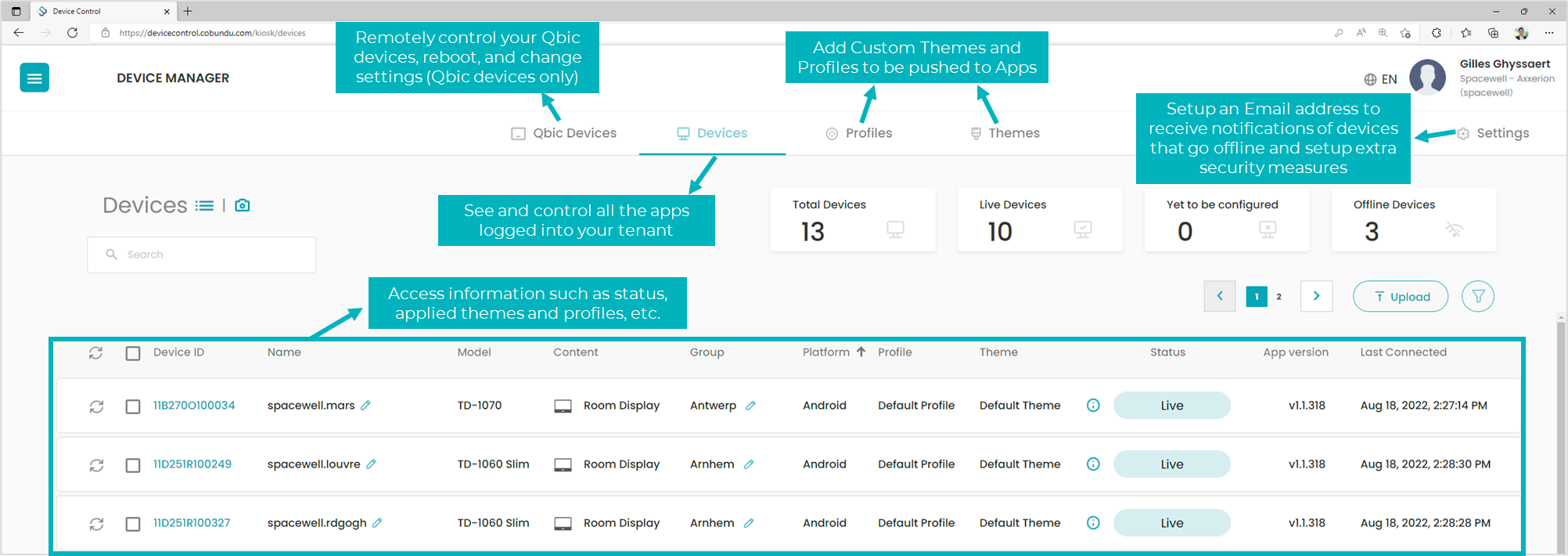Viewport: 1568px width, 556px height.
Task: Switch devices to list view icon
Action: point(204,206)
